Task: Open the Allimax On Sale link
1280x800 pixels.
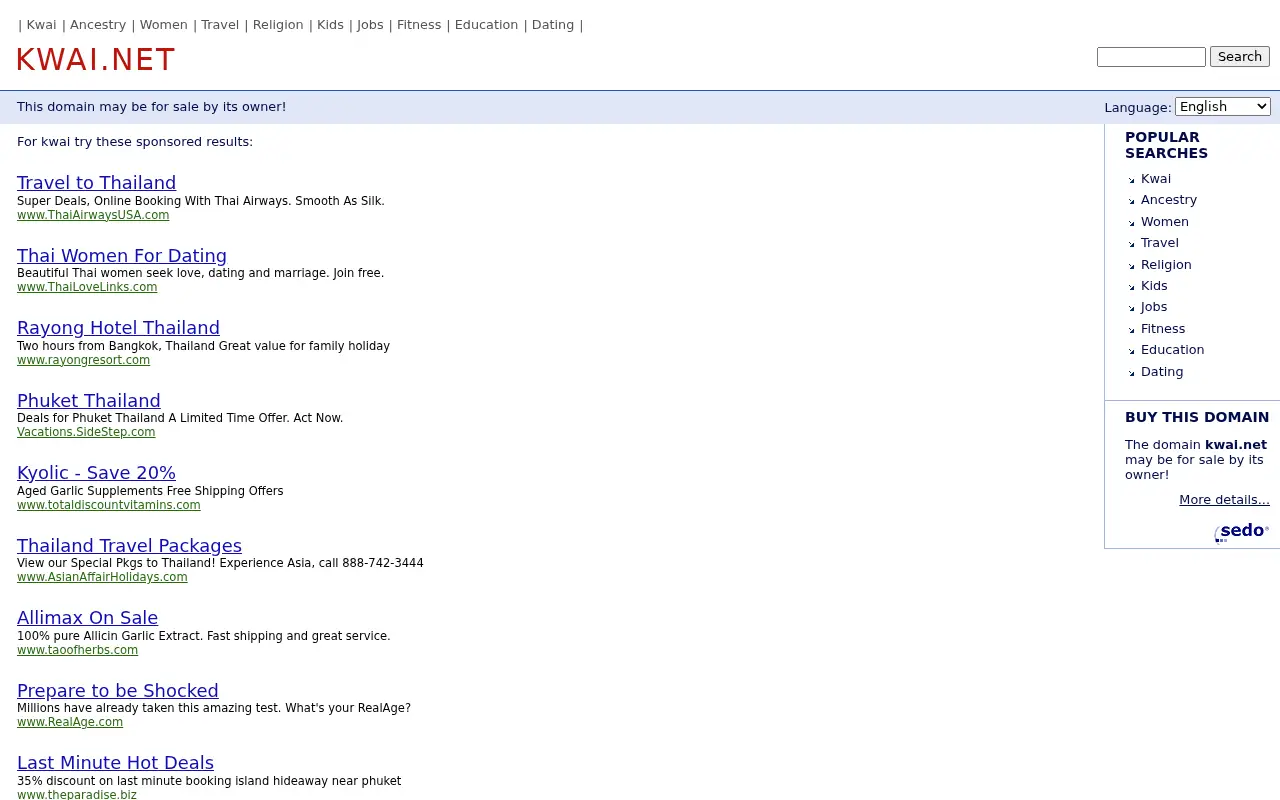Action: pos(87,618)
